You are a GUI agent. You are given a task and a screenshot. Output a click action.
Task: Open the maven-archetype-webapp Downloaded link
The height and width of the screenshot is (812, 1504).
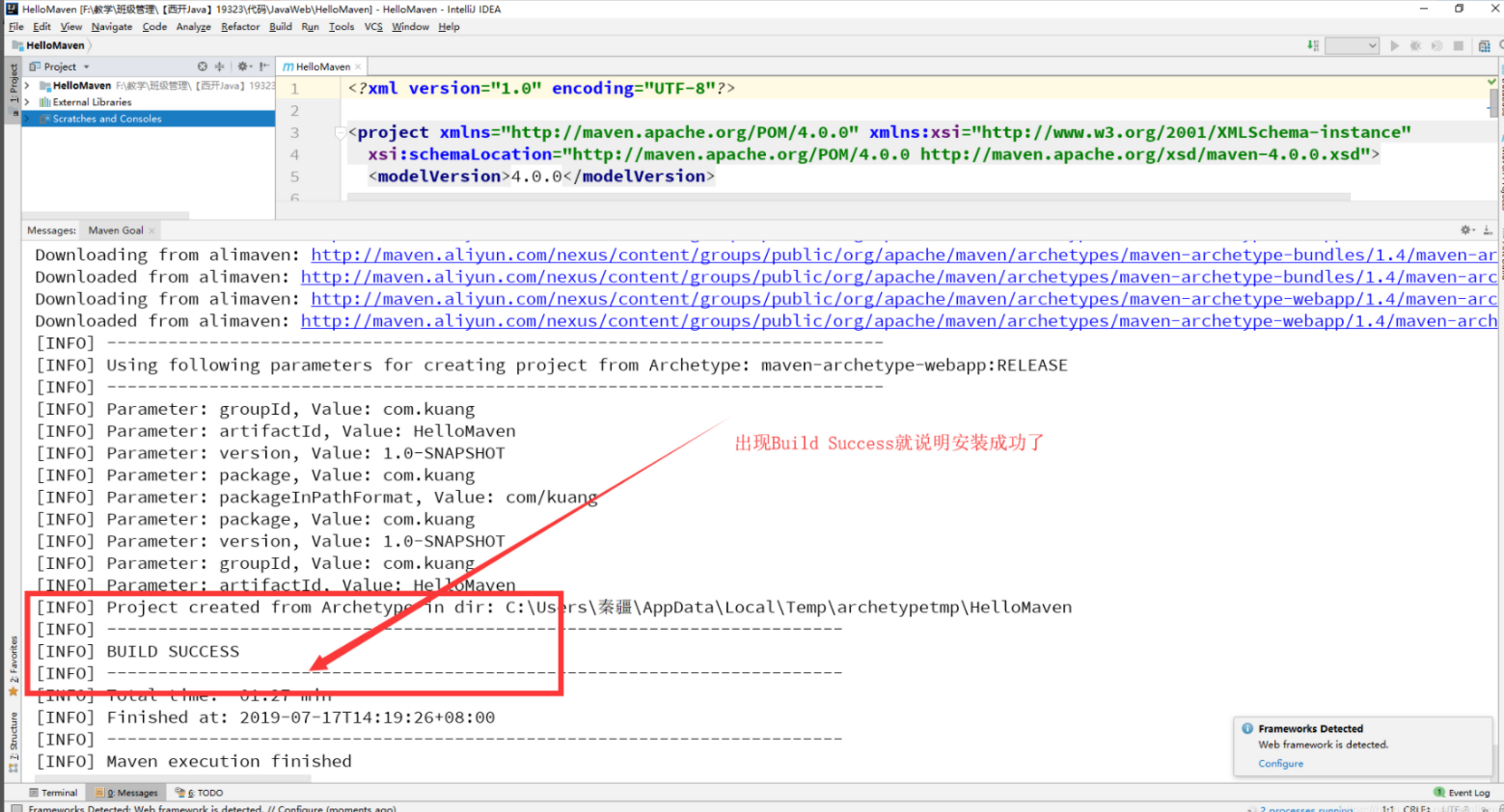899,321
